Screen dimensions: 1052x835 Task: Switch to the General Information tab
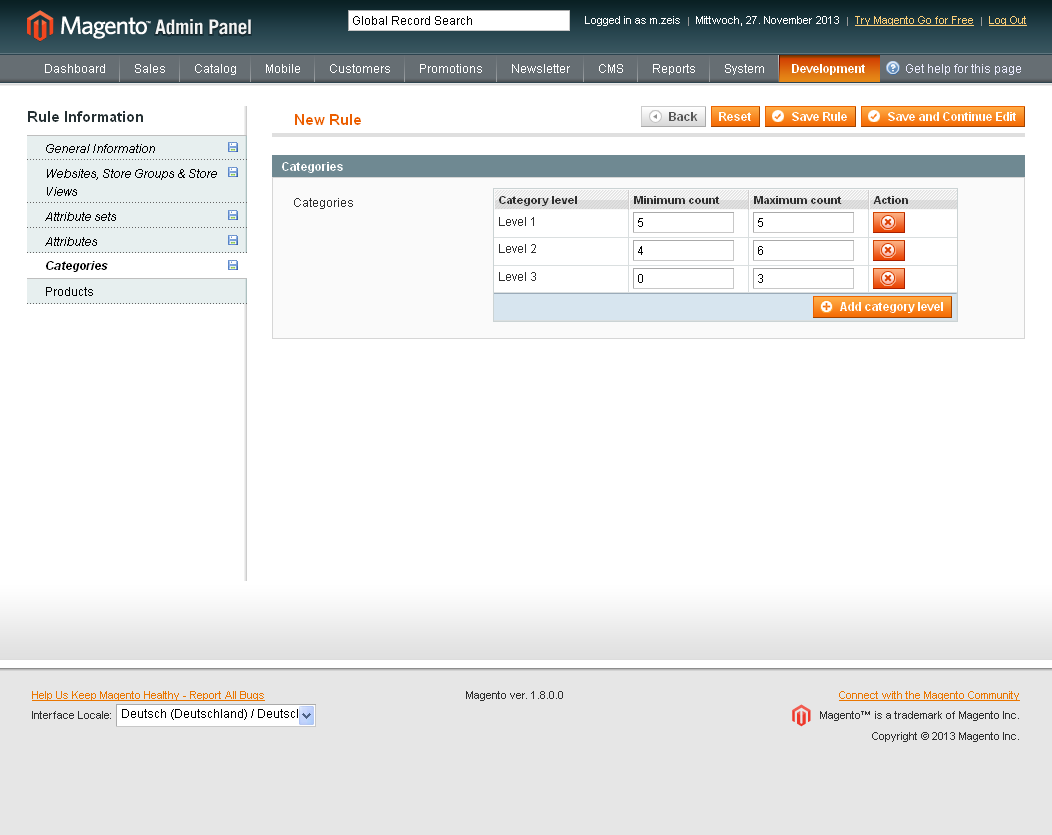coord(137,148)
